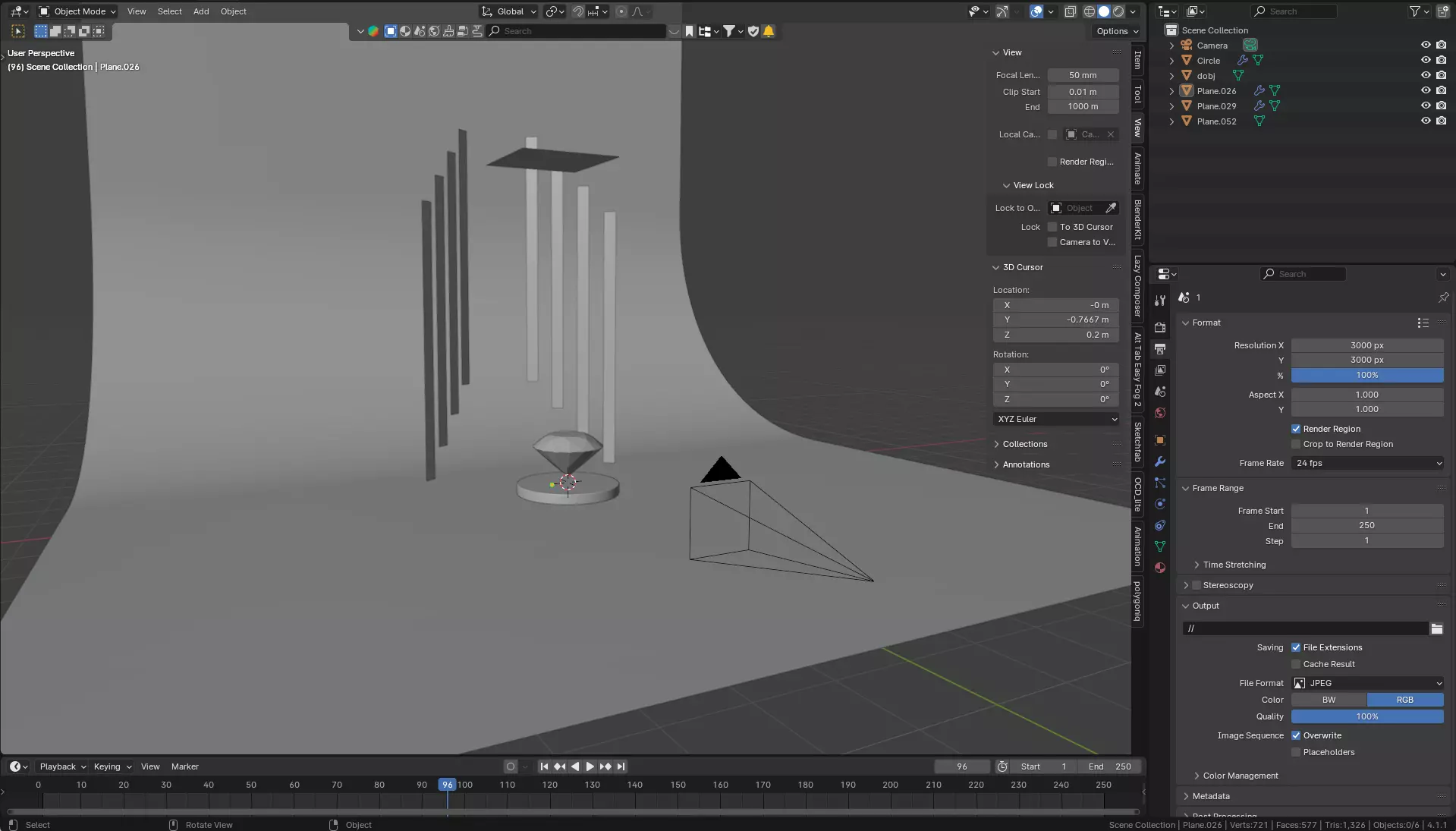The image size is (1456, 831).
Task: Select BW color mode button
Action: 1329,700
